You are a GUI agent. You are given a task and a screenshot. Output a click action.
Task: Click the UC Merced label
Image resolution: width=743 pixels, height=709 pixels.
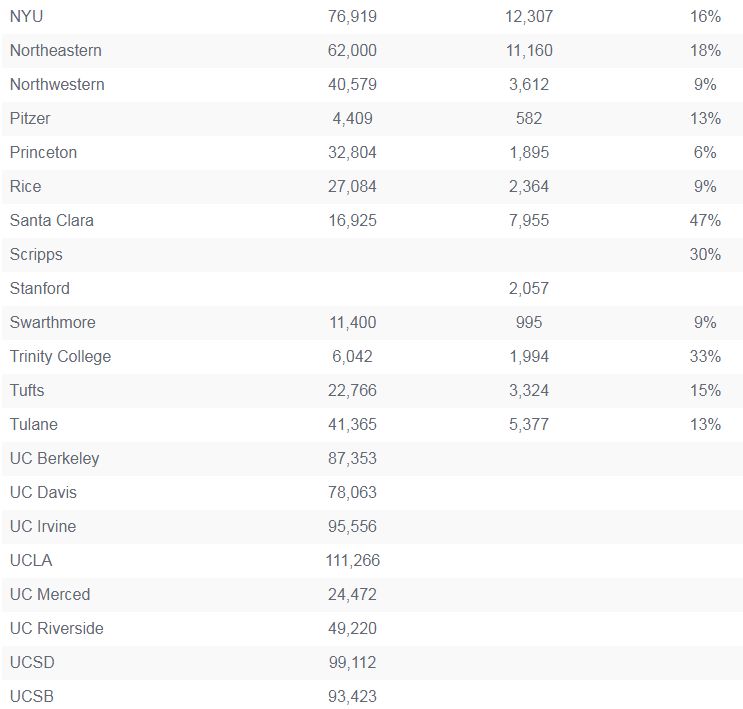tap(50, 594)
